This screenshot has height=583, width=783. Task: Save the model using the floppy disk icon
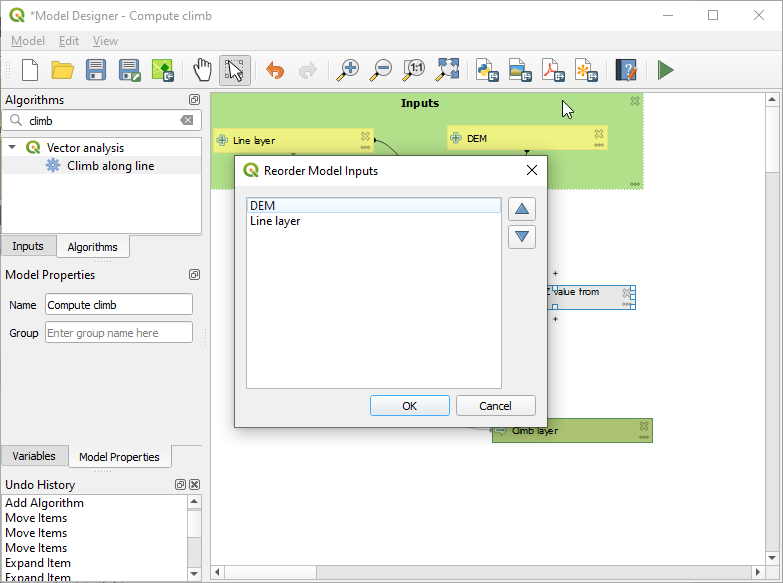click(96, 70)
